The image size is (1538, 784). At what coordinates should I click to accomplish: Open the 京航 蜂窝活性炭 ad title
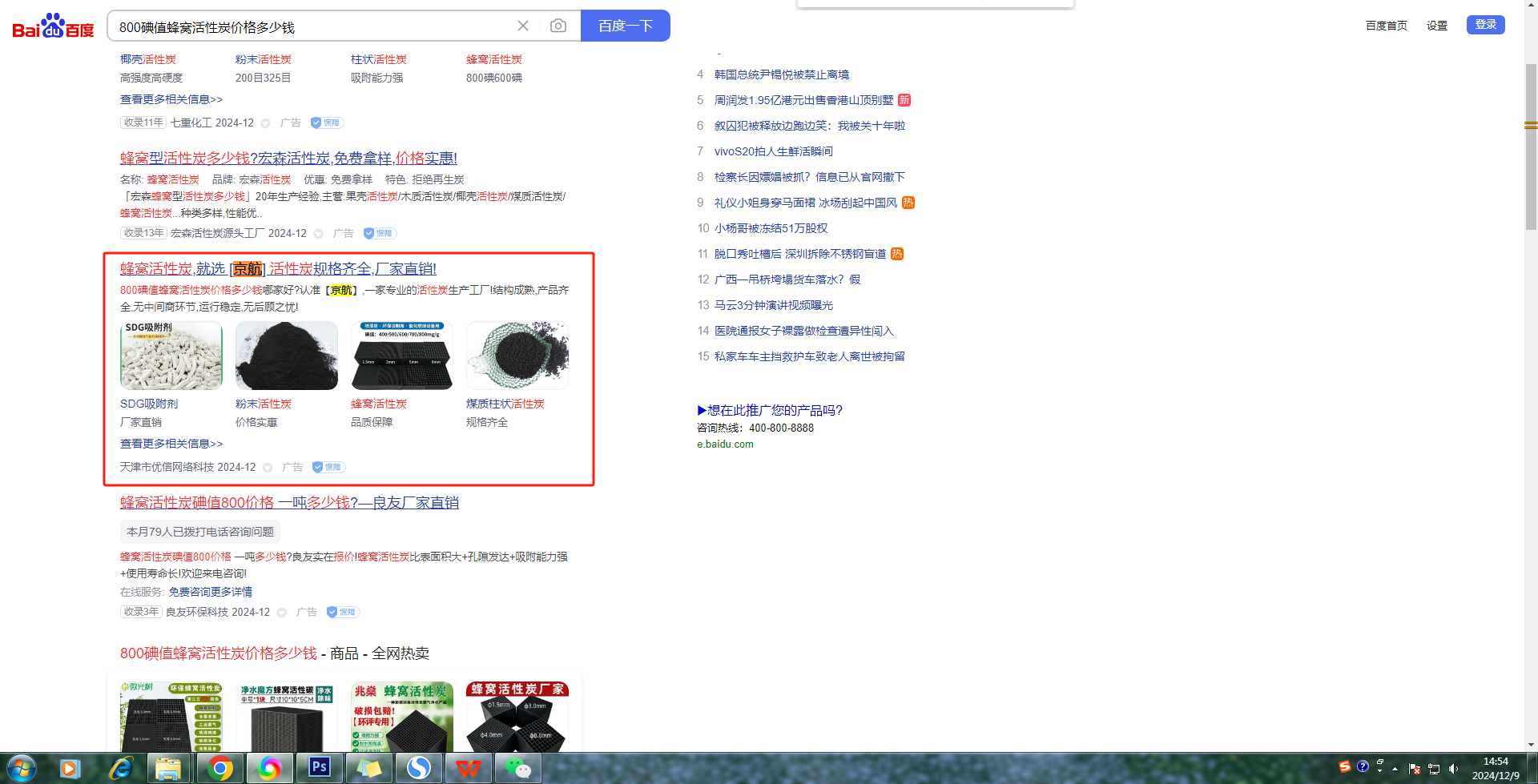point(278,269)
